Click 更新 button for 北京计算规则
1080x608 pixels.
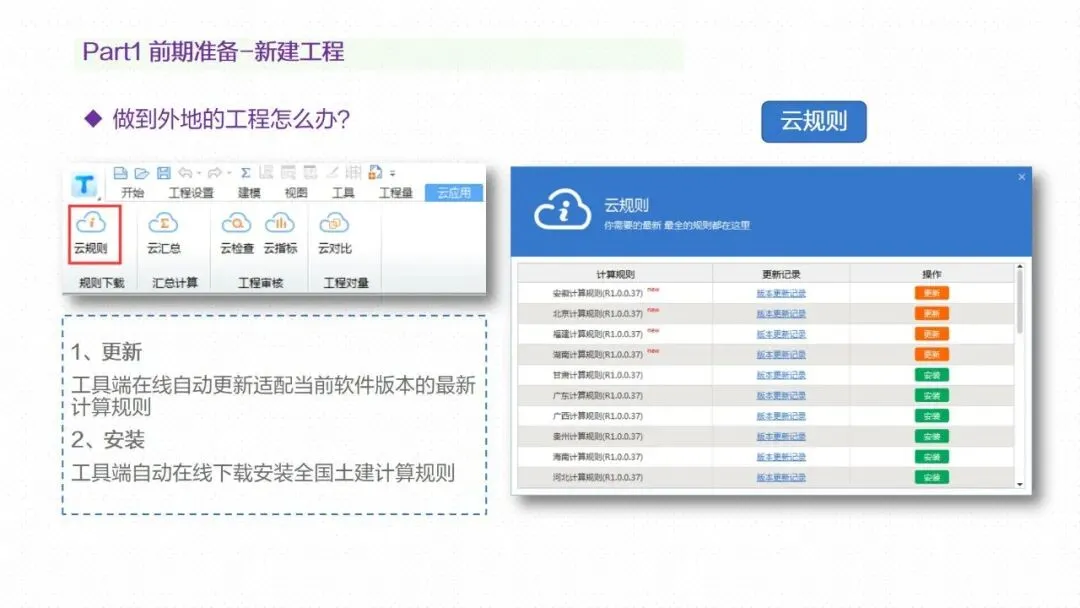pyautogui.click(x=931, y=313)
